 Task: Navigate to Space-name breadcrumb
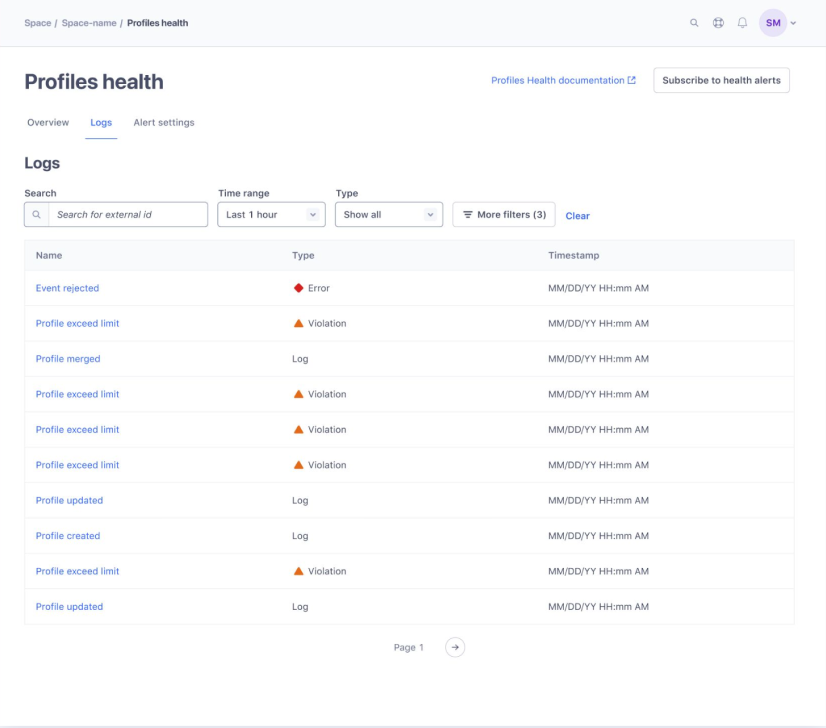89,23
